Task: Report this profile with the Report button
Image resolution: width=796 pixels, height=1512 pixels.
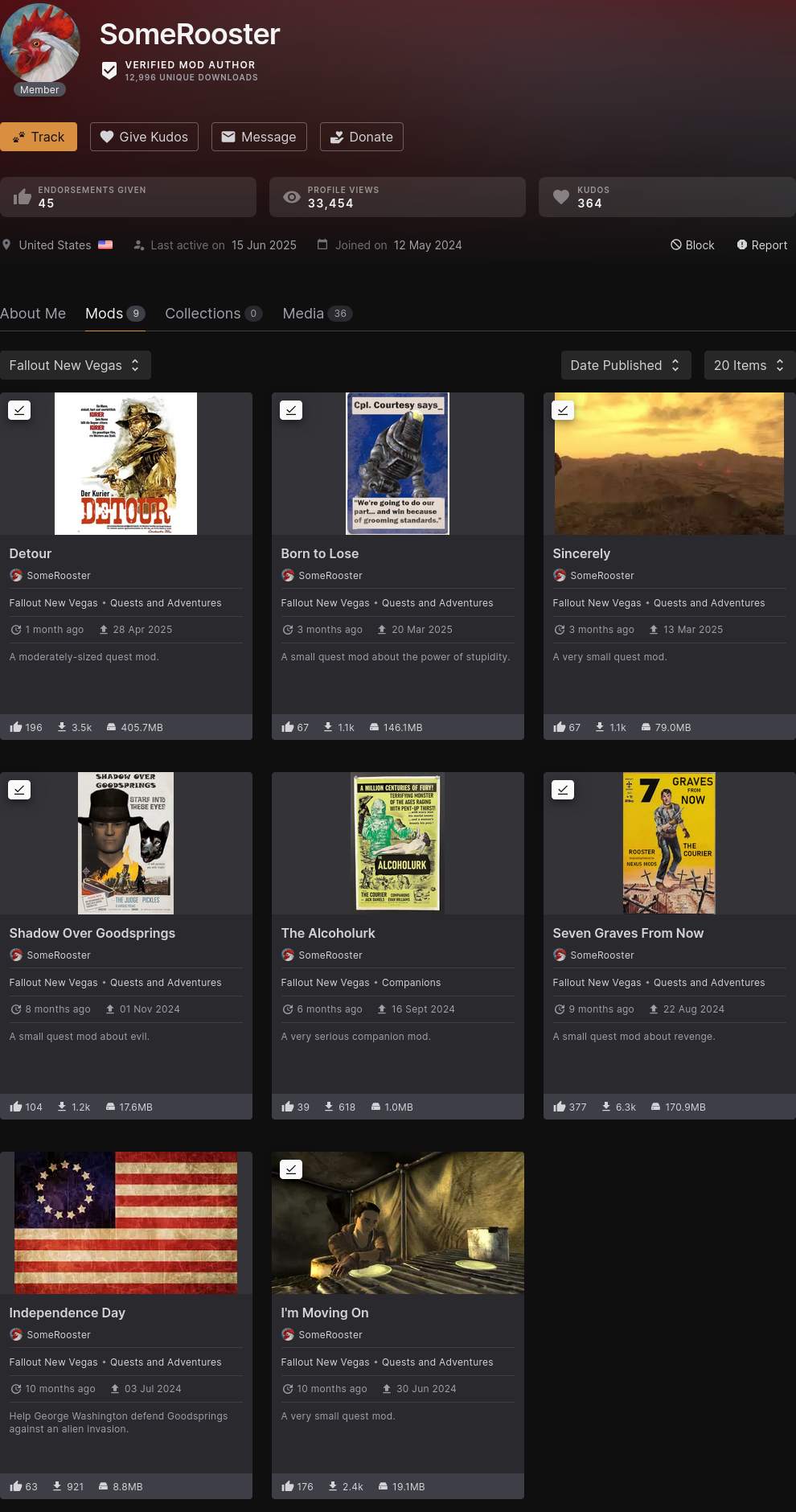Action: 761,244
